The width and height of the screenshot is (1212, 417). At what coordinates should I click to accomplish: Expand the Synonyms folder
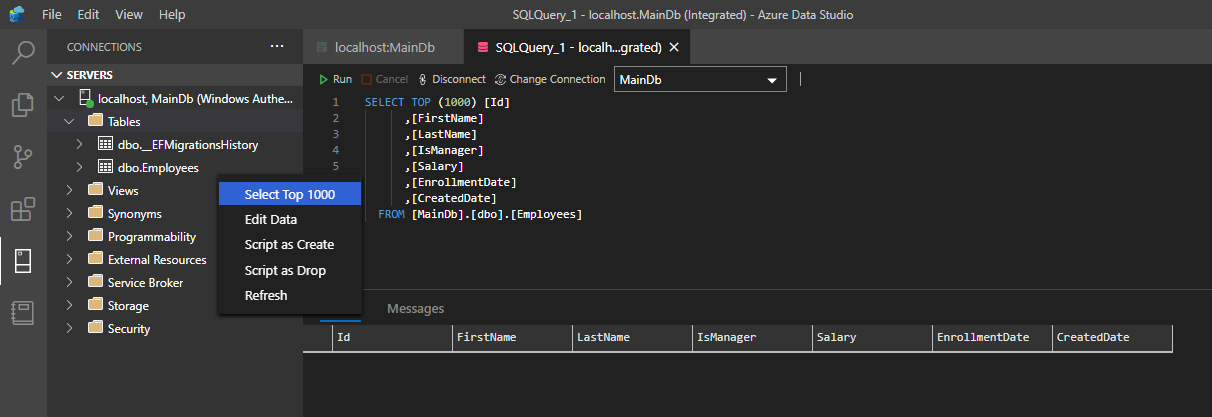[69, 213]
